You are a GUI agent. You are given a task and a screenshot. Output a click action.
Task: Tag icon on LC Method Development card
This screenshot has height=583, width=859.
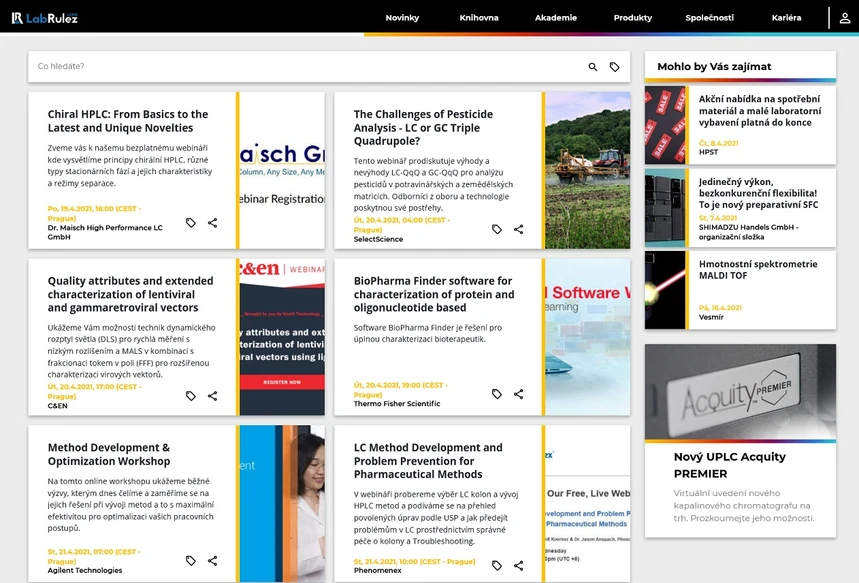[x=497, y=565]
